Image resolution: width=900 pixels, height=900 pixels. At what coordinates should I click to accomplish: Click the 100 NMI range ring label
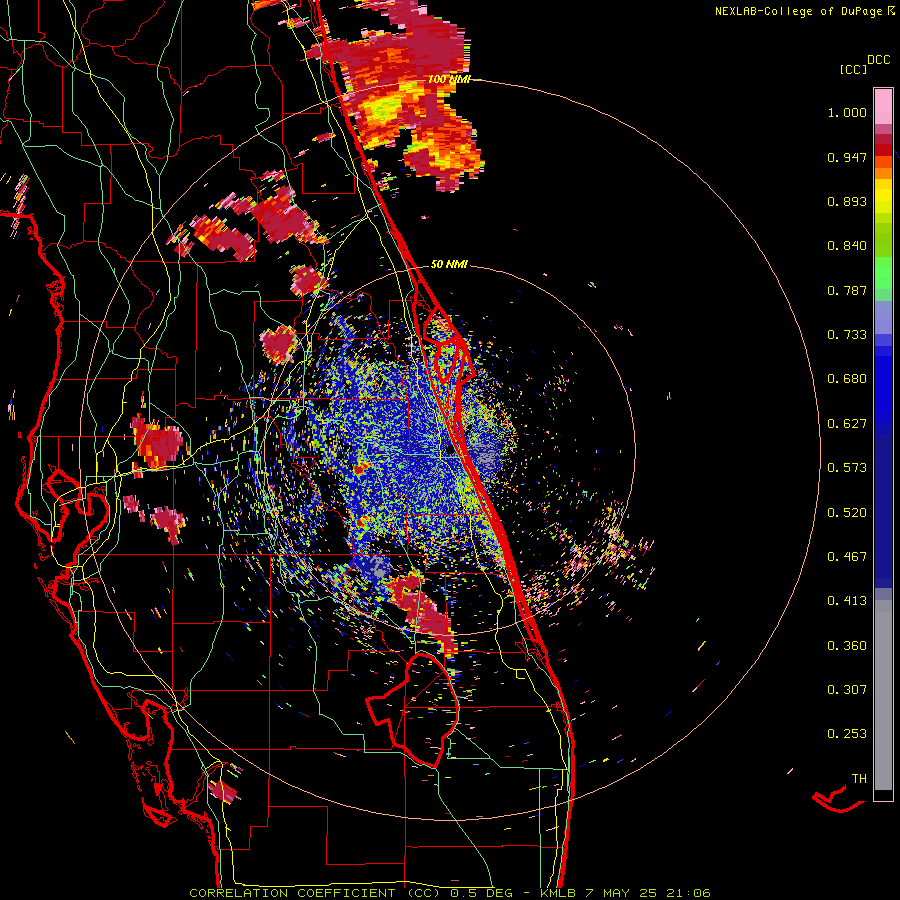pos(449,79)
